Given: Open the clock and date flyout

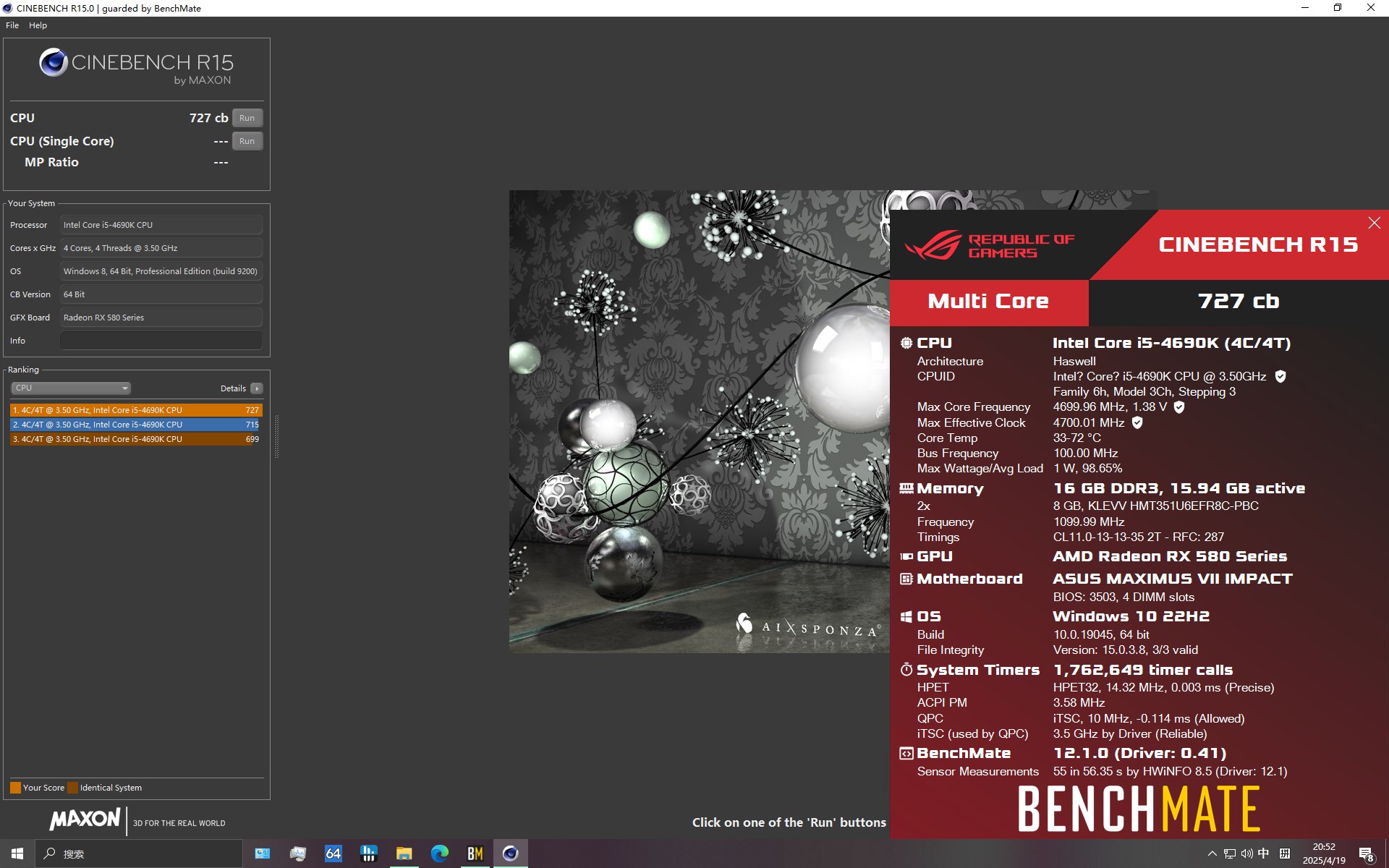Looking at the screenshot, I should pos(1324,854).
